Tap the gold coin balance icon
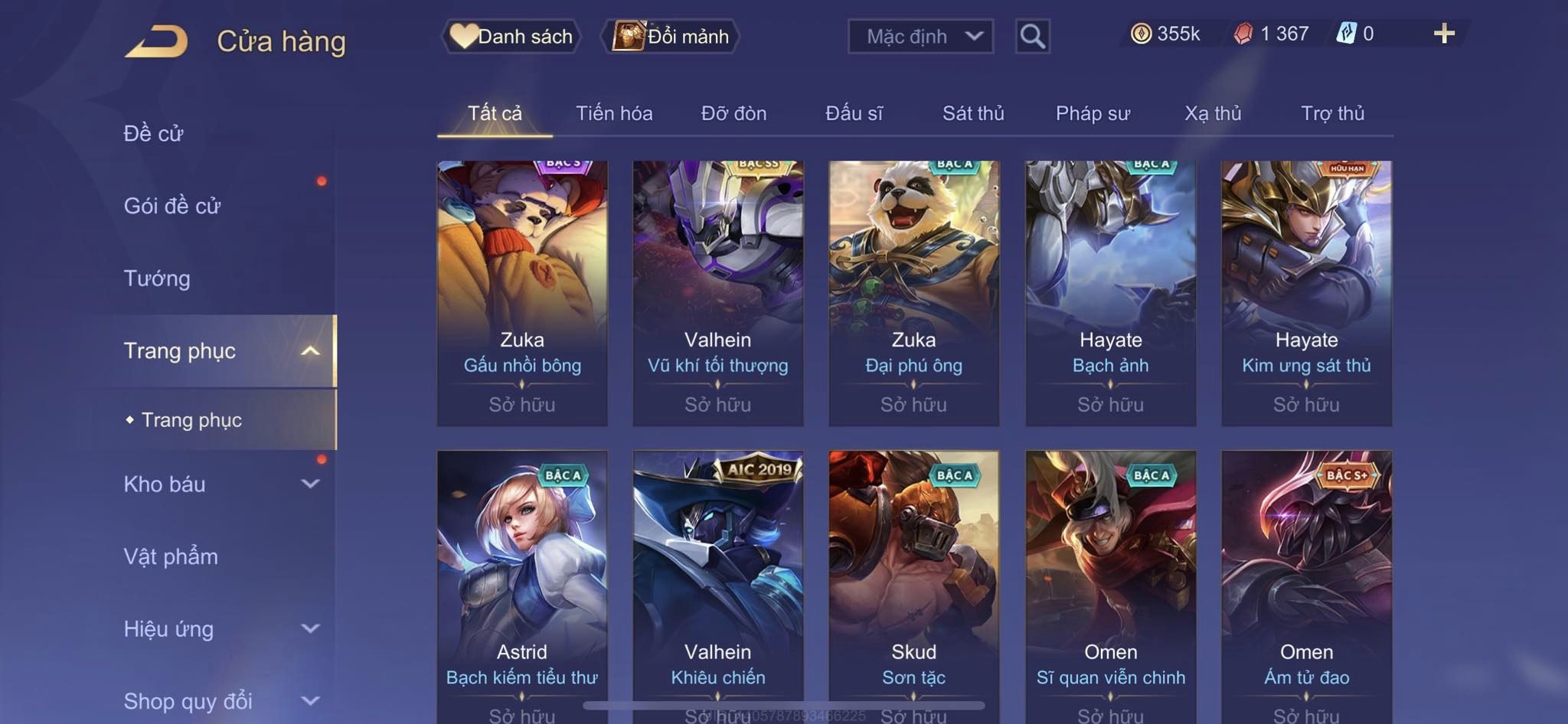This screenshot has width=1568, height=724. point(1141,34)
